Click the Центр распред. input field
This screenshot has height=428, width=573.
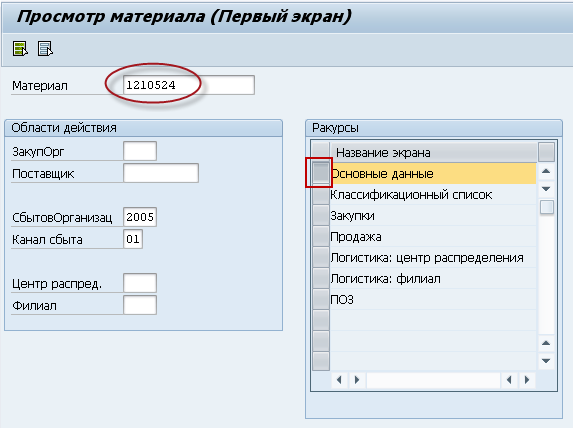tap(140, 283)
